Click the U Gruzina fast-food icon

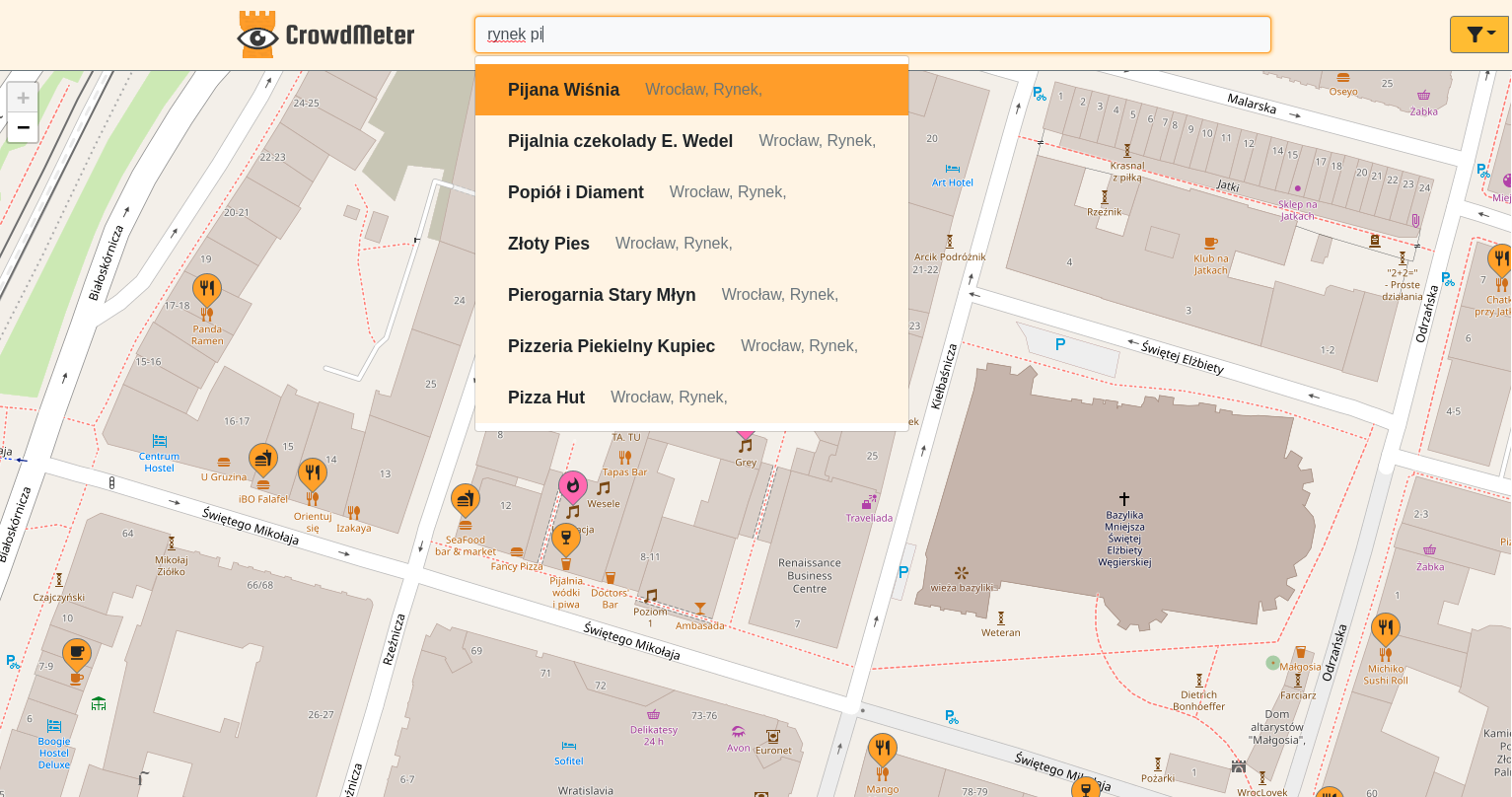[x=224, y=463]
